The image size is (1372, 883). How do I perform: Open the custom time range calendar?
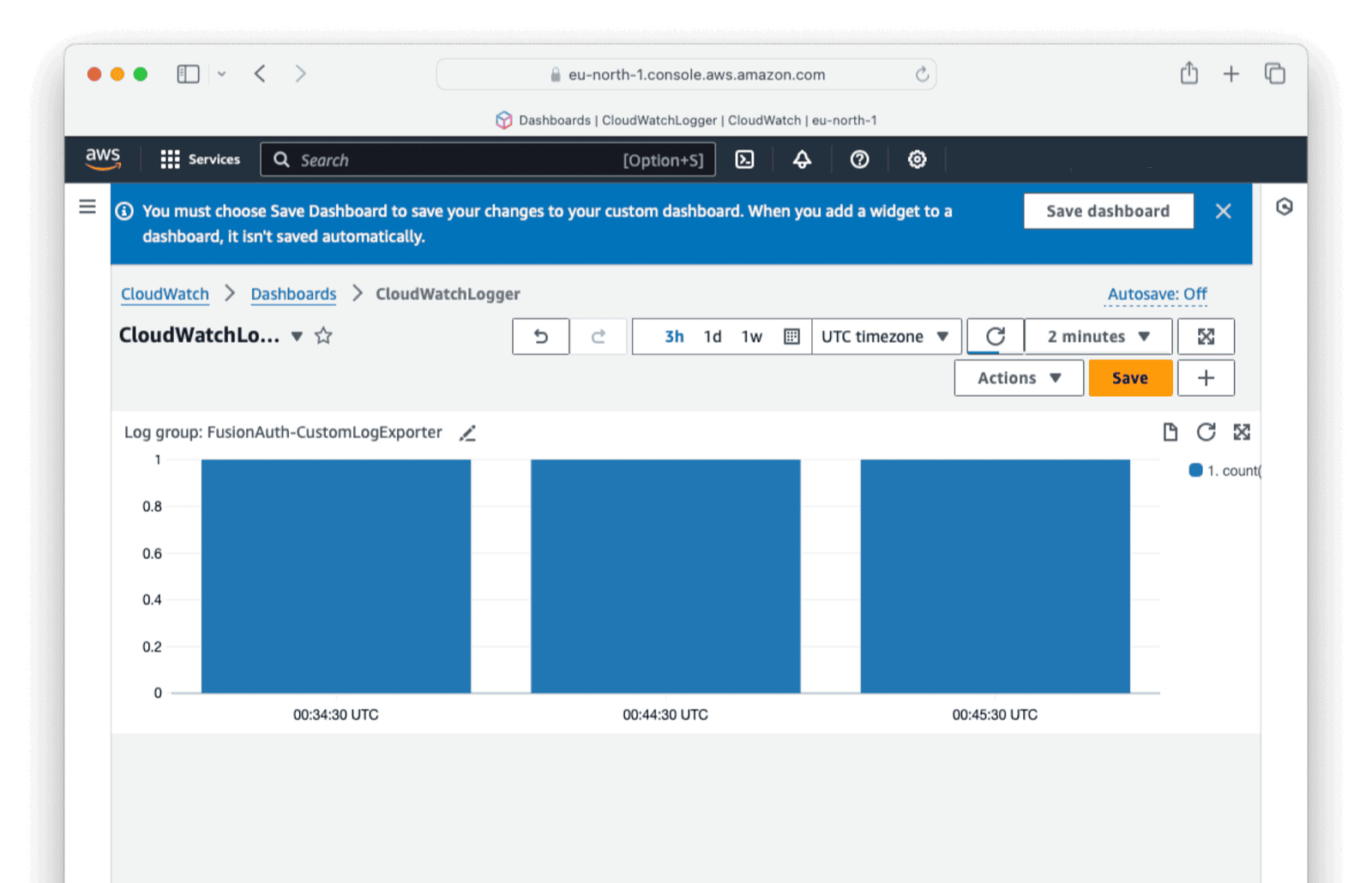(791, 336)
